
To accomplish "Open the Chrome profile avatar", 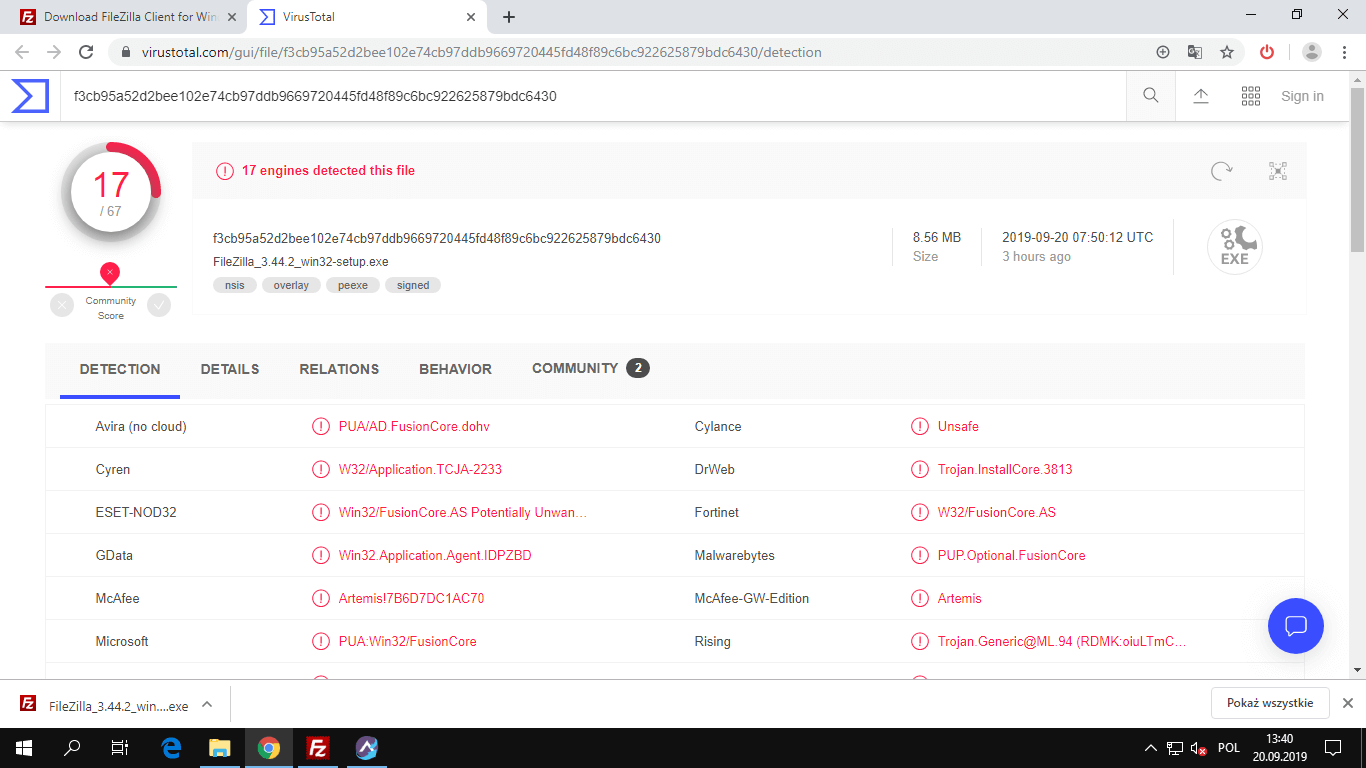I will (x=1312, y=52).
